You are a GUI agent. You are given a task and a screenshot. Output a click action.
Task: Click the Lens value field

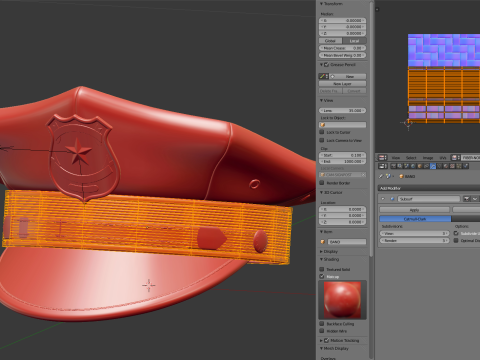tap(342, 110)
